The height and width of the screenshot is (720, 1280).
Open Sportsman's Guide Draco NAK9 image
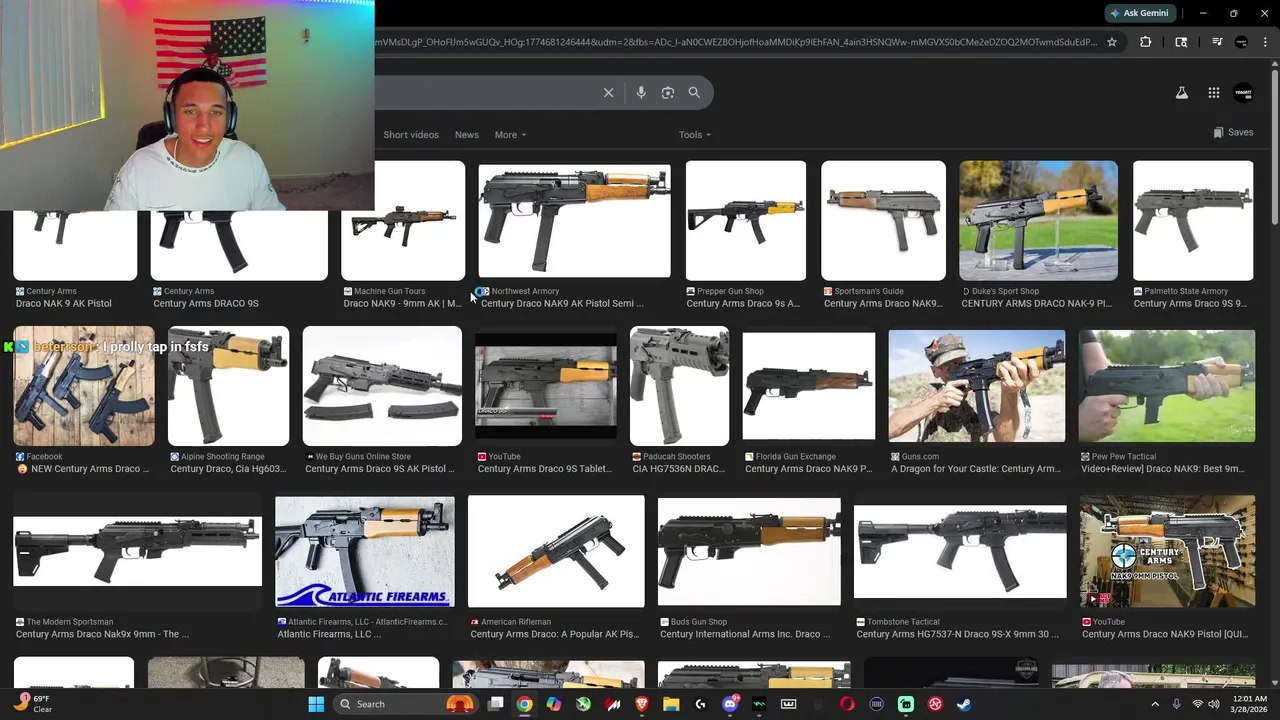pyautogui.click(x=883, y=220)
